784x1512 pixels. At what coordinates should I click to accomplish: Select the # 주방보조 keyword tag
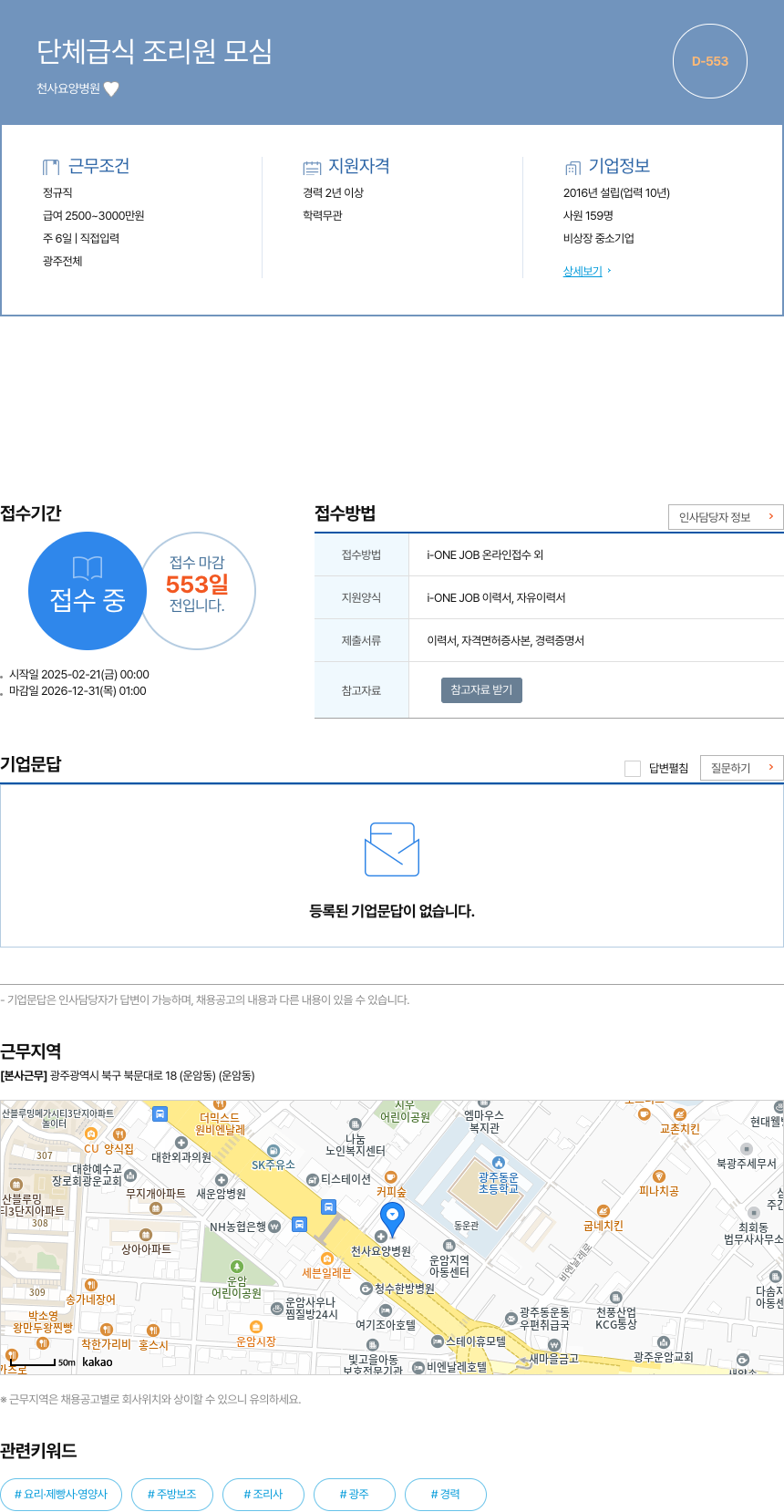click(172, 1495)
